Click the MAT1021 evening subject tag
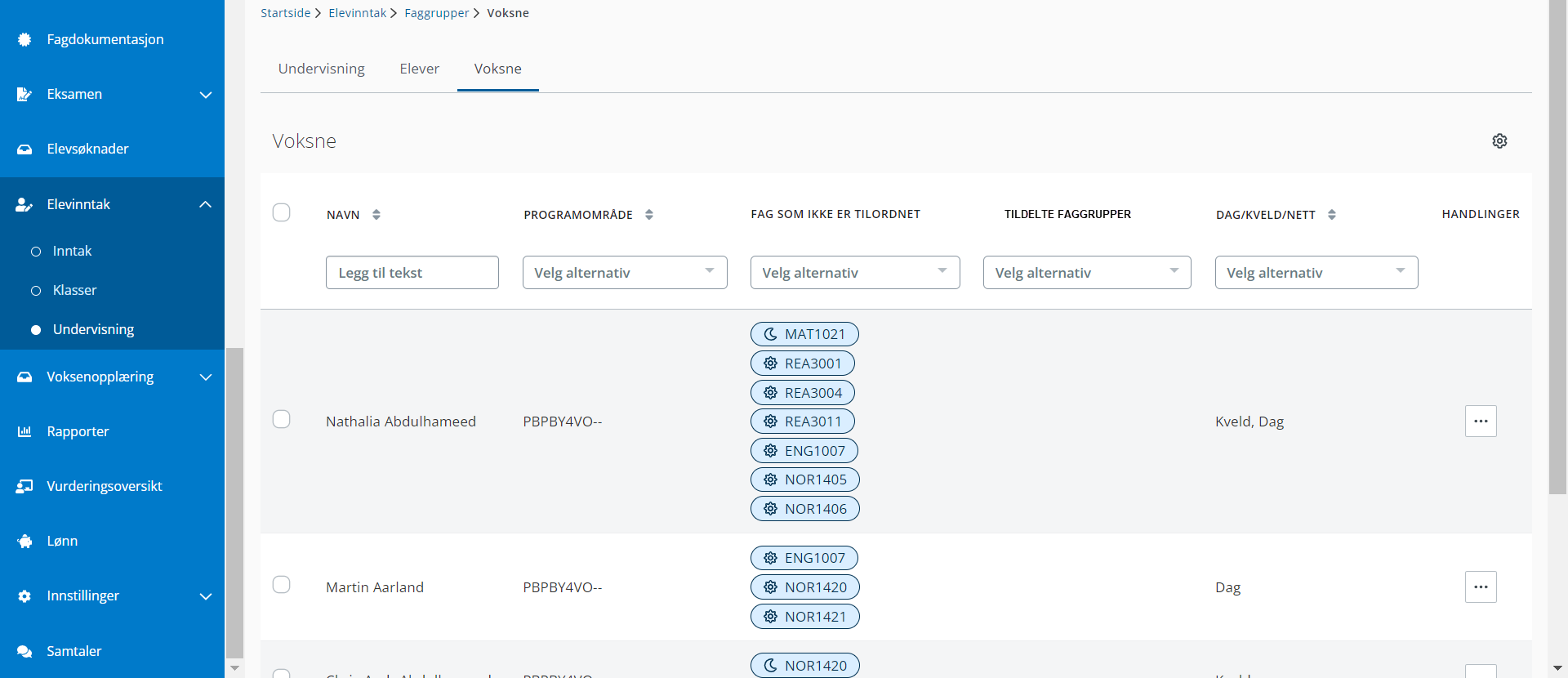Screen dimensions: 1568x678 click(804, 334)
